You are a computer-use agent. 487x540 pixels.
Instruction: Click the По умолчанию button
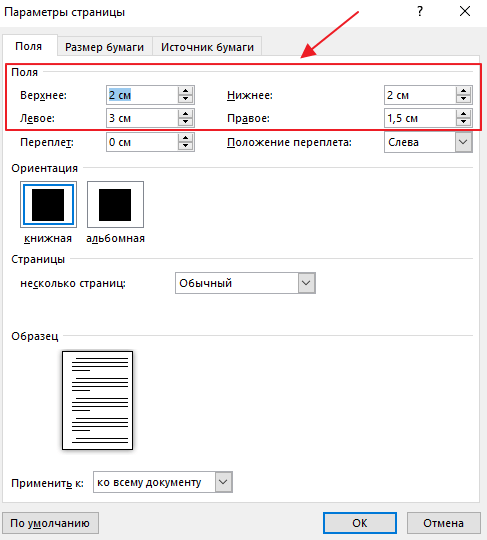[x=50, y=523]
